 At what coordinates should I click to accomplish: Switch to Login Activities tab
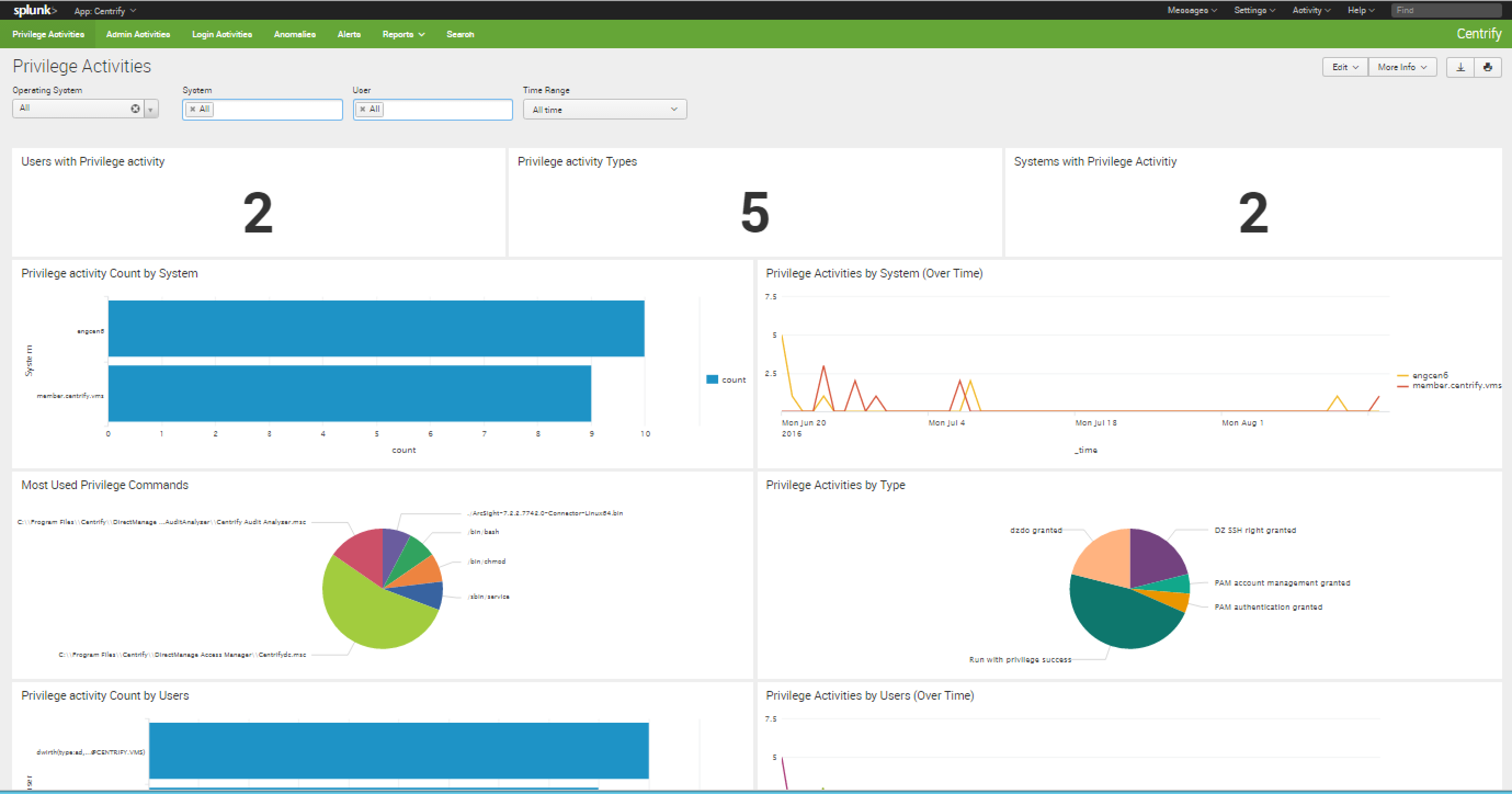(x=222, y=34)
